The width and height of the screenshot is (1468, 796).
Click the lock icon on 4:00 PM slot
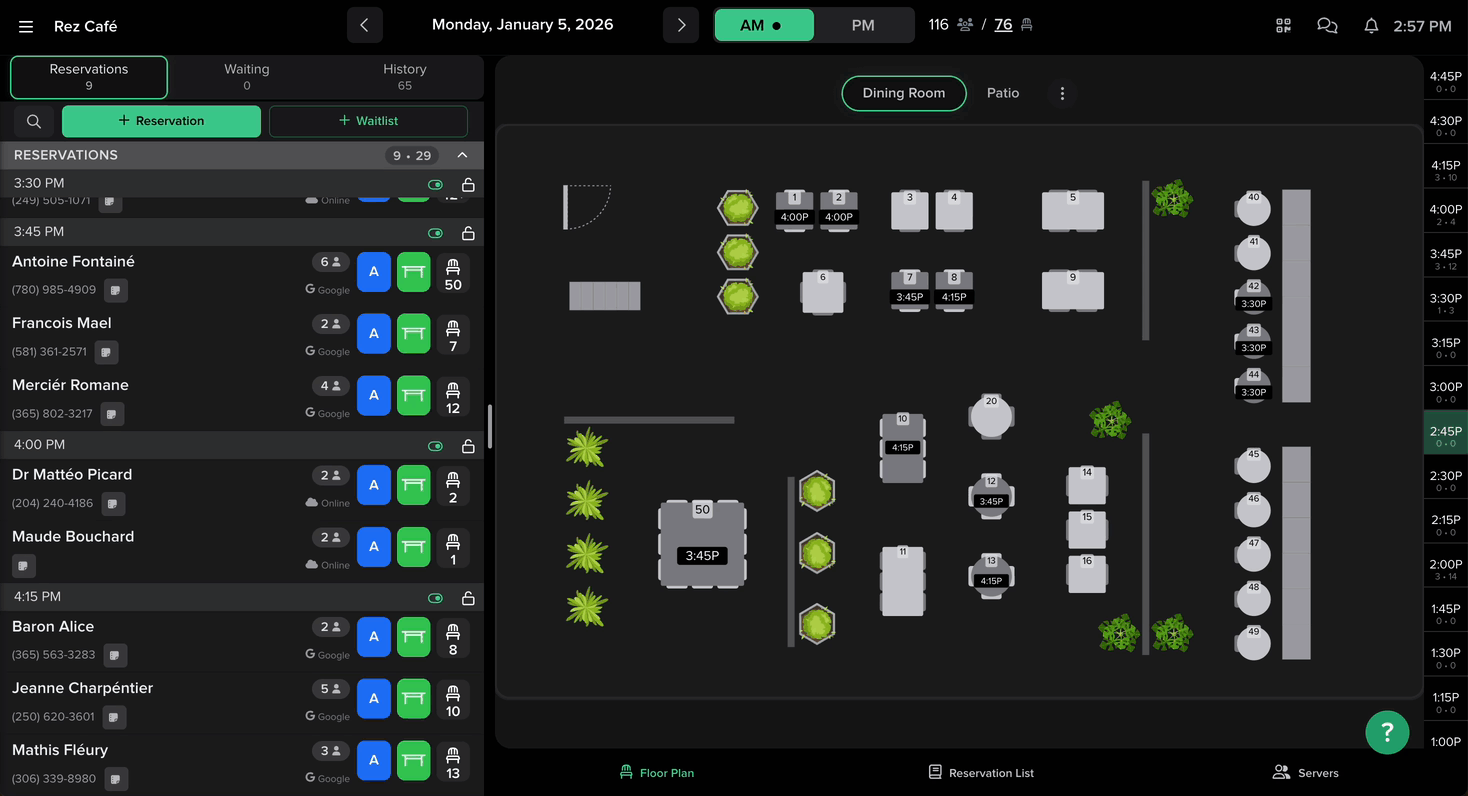click(468, 446)
